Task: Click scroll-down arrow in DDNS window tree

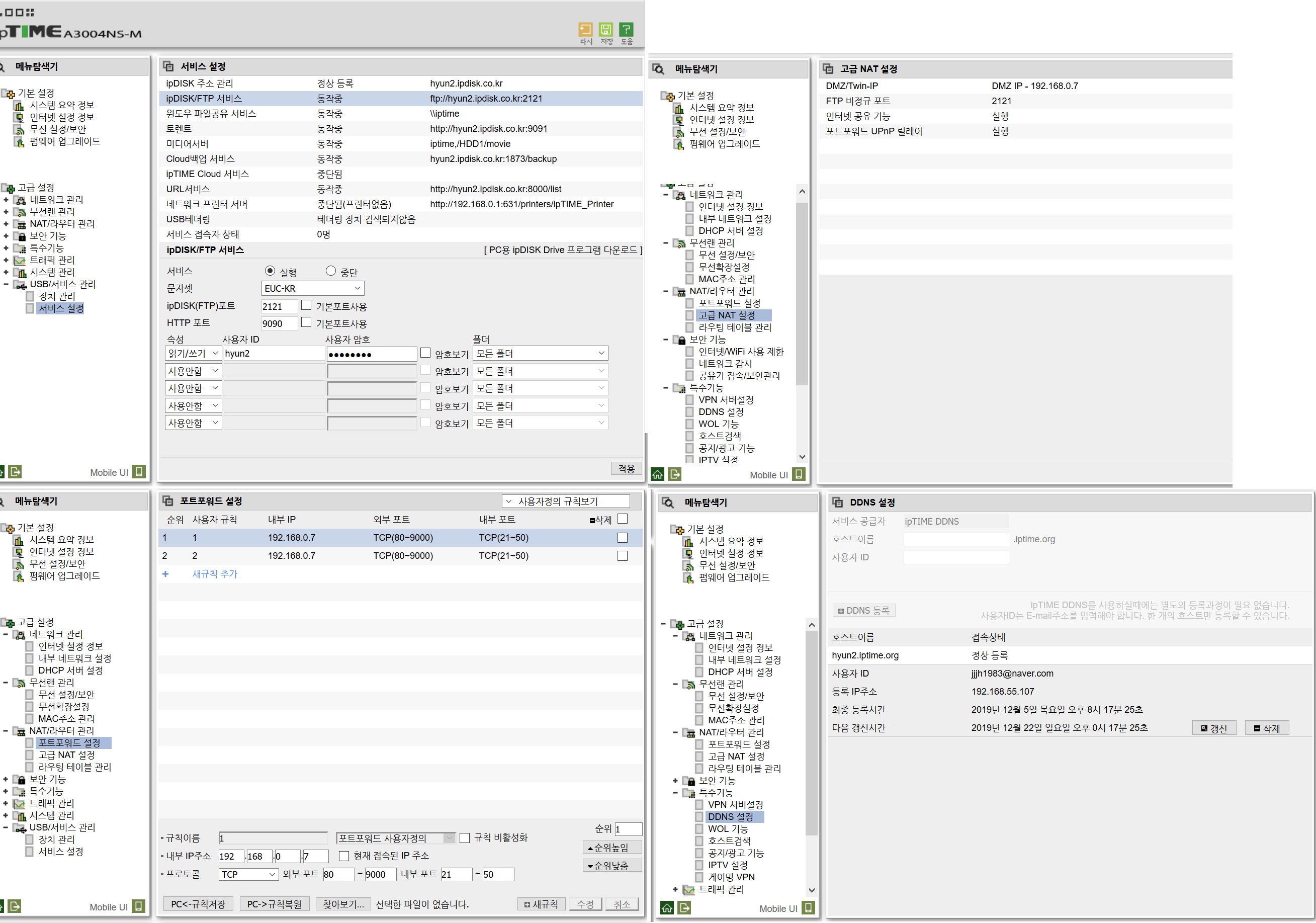Action: (x=811, y=890)
